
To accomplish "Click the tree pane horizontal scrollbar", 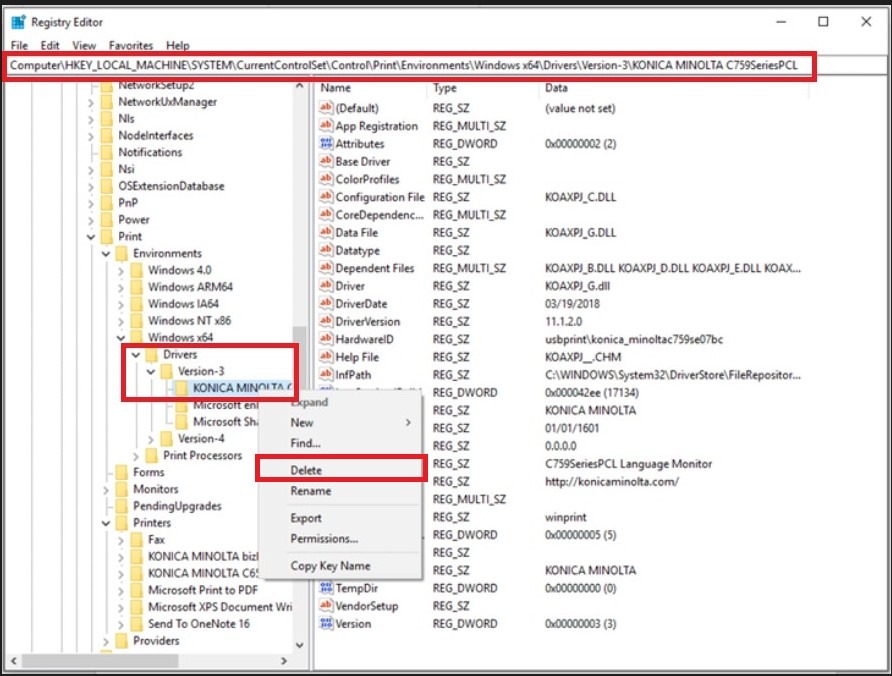I will point(150,661).
